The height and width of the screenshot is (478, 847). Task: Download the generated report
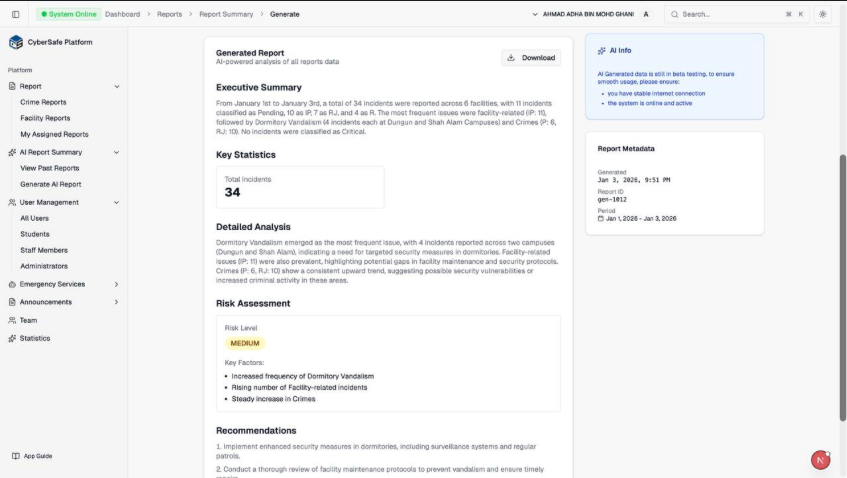[x=531, y=58]
